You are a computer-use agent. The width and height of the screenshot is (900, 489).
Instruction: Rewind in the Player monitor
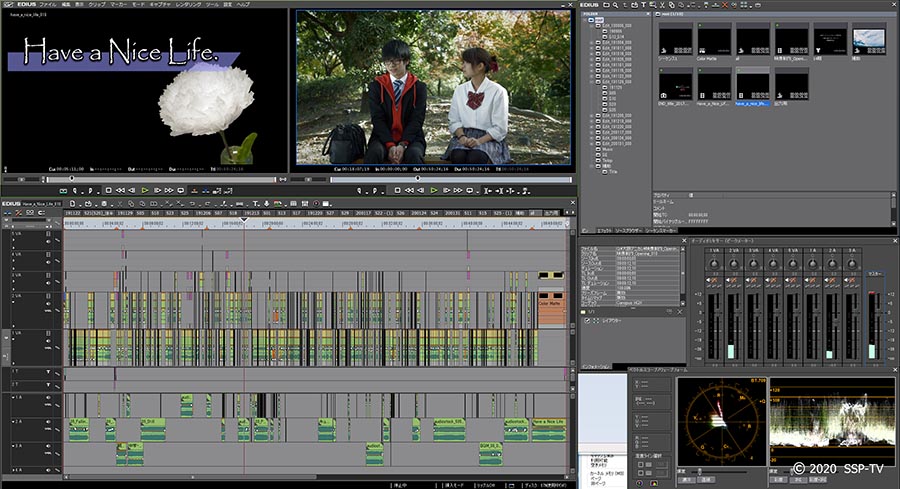[121, 191]
